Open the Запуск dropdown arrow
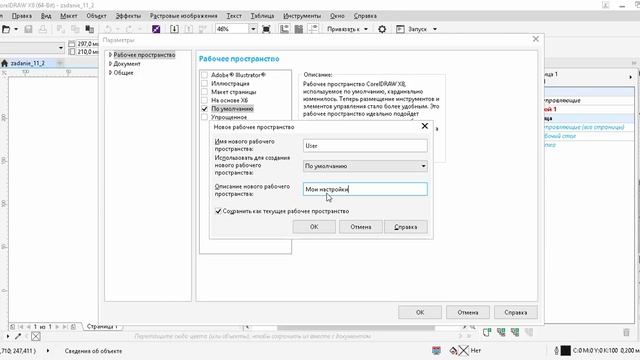Viewport: 640px width, 360px height. point(435,29)
